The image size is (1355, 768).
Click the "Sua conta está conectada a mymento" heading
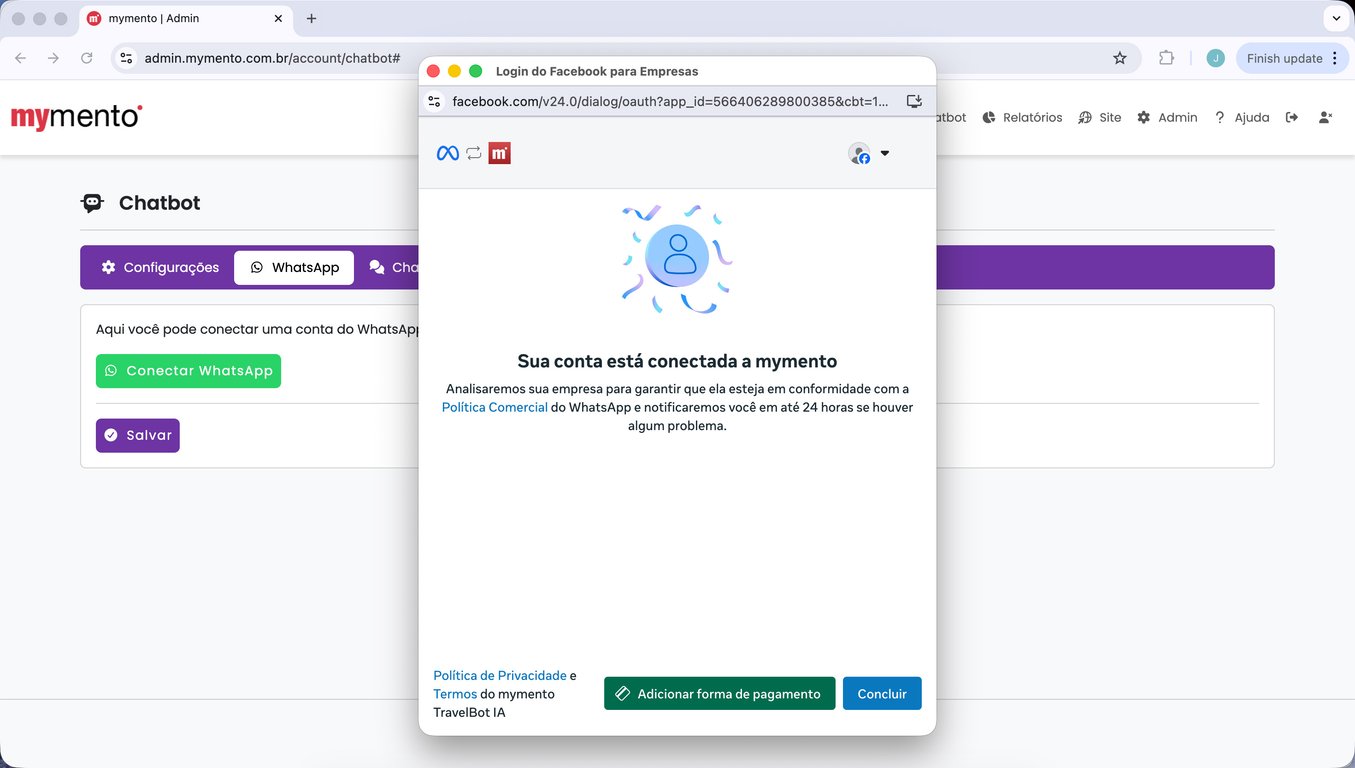[677, 361]
